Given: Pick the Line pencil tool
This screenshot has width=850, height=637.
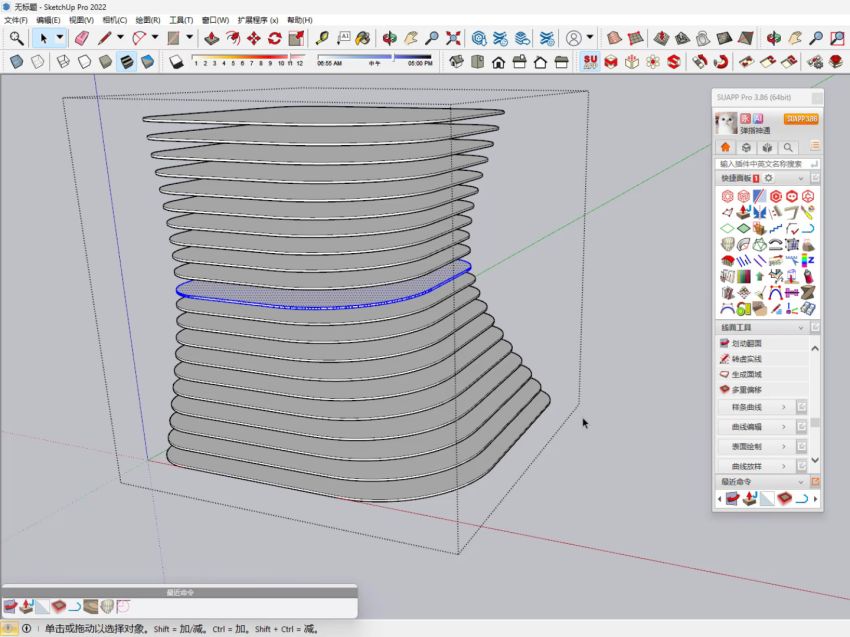Looking at the screenshot, I should [104, 38].
